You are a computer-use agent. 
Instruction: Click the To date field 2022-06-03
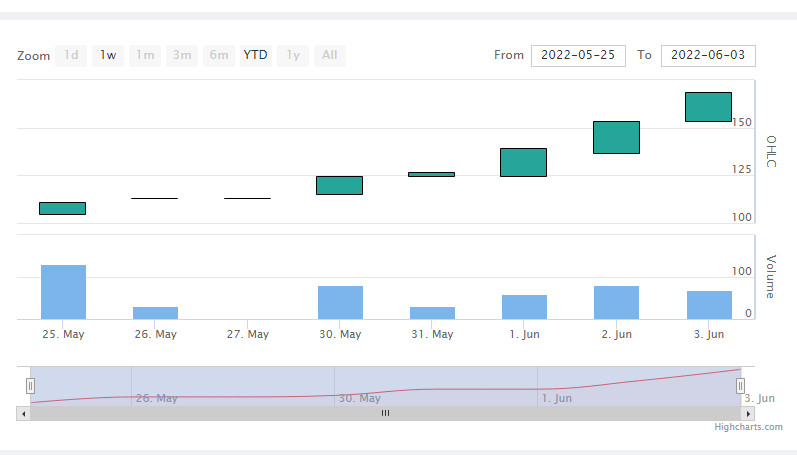(x=708, y=55)
